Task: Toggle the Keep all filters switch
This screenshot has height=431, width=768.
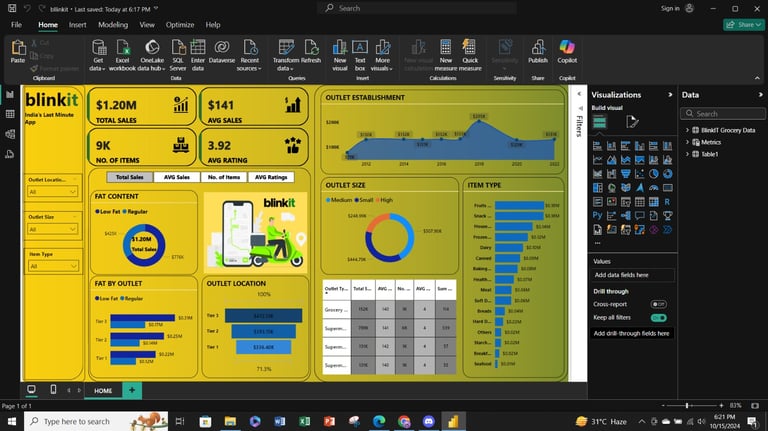Action: coord(658,318)
